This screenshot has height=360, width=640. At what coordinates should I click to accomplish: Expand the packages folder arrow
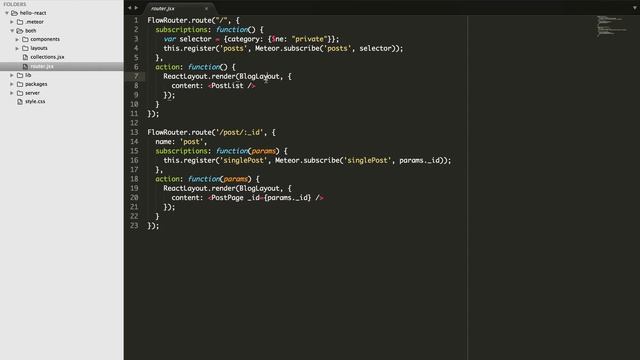(x=12, y=84)
